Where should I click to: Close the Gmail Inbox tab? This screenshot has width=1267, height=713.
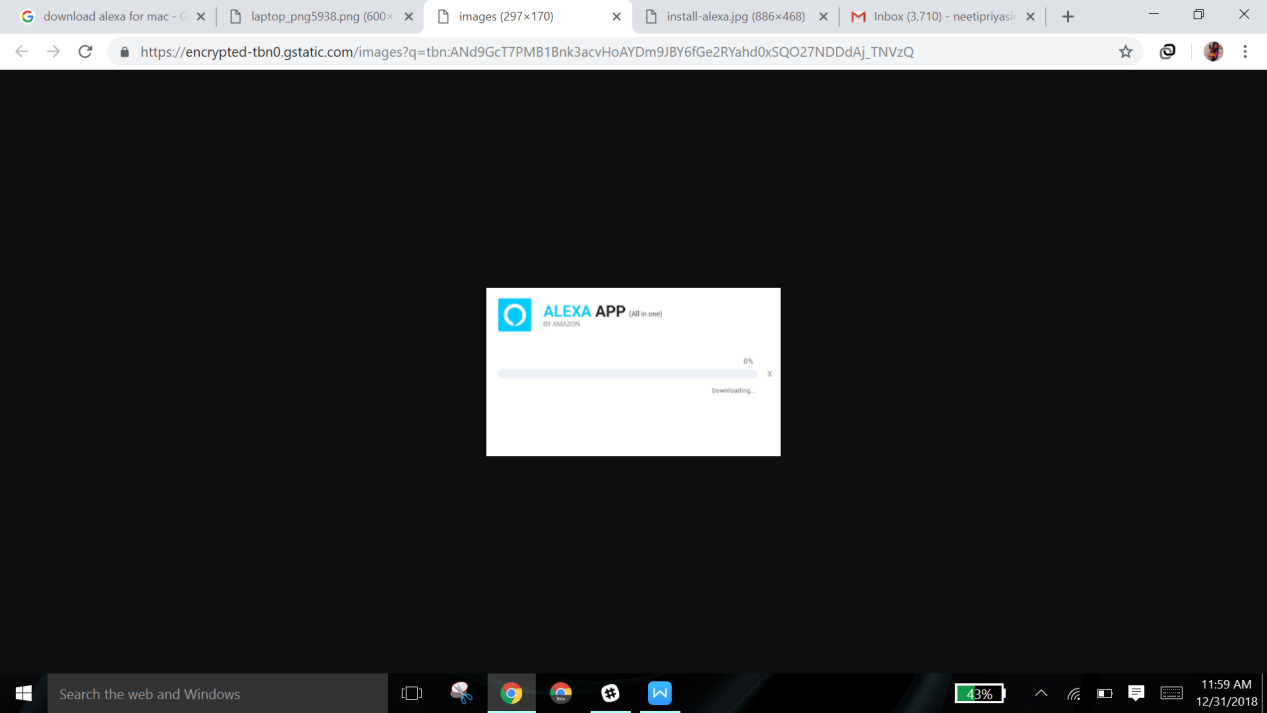1031,17
